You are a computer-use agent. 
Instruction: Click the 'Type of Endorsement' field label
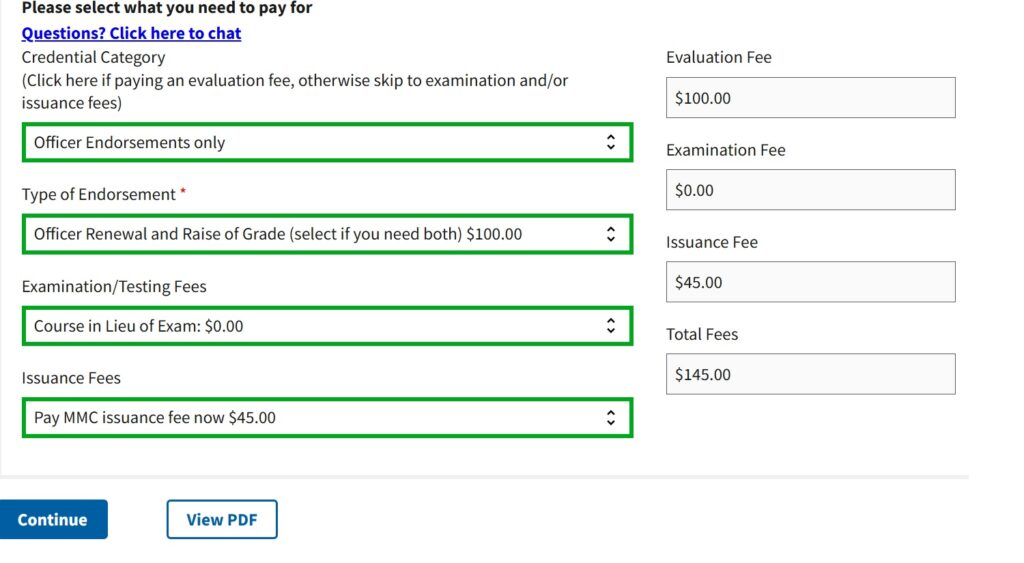pyautogui.click(x=99, y=194)
